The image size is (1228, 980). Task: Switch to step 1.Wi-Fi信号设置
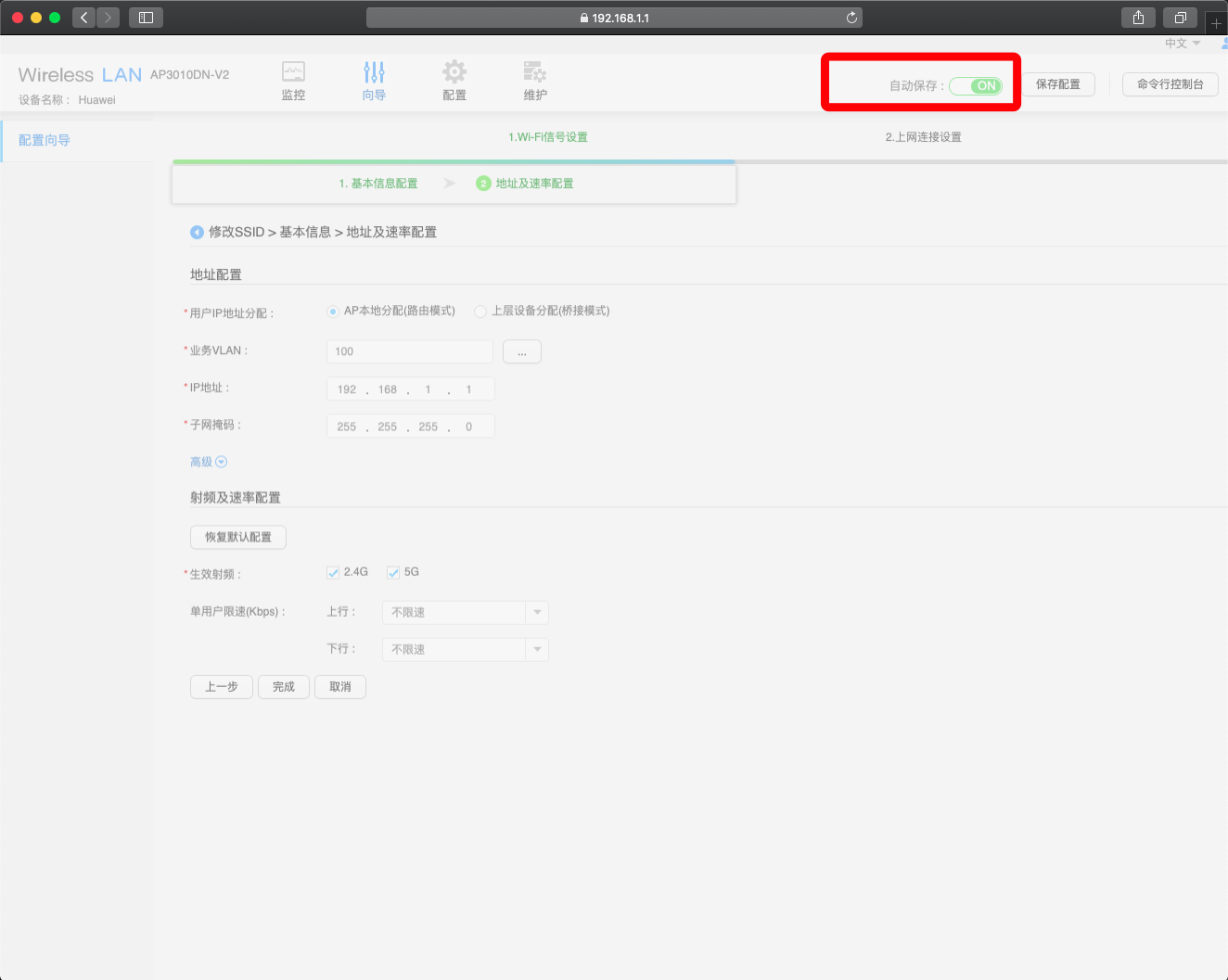click(548, 137)
